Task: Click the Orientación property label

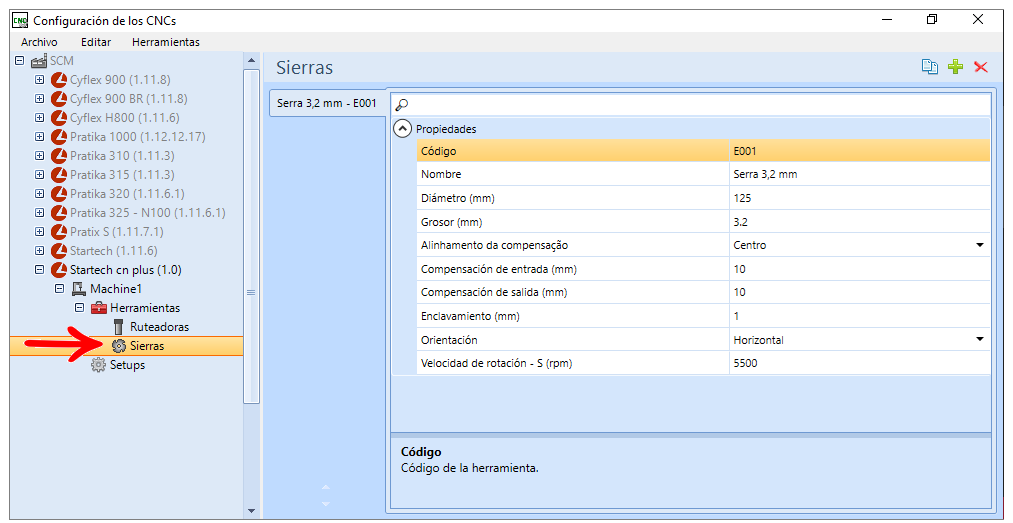Action: [x=450, y=340]
